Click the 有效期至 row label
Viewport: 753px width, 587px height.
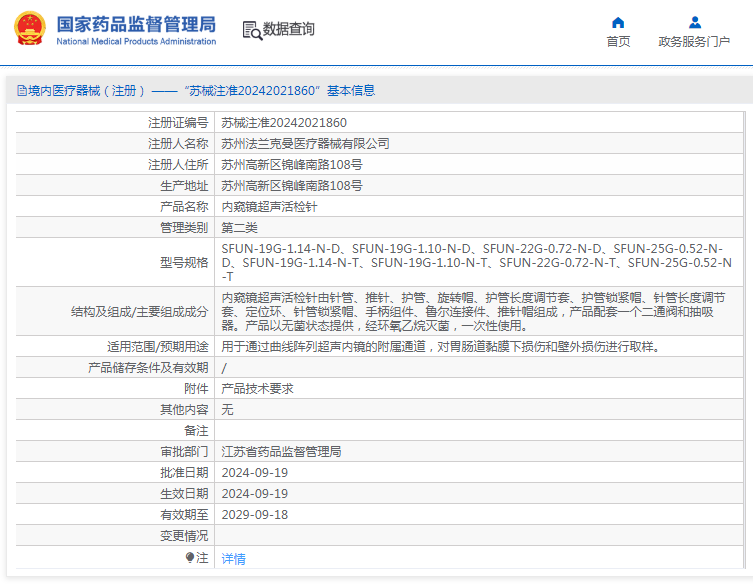184,515
